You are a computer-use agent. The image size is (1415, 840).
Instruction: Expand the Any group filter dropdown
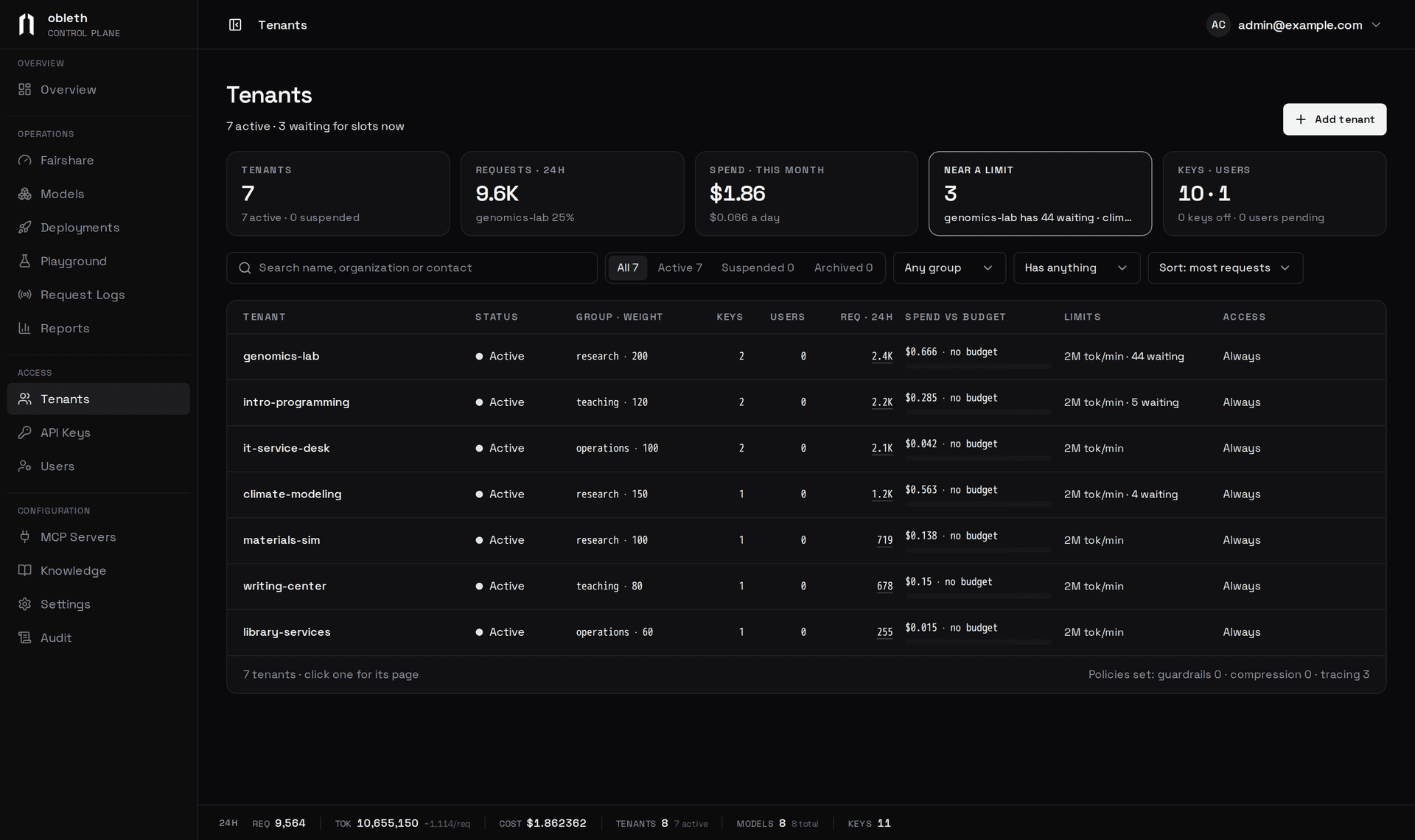[949, 267]
